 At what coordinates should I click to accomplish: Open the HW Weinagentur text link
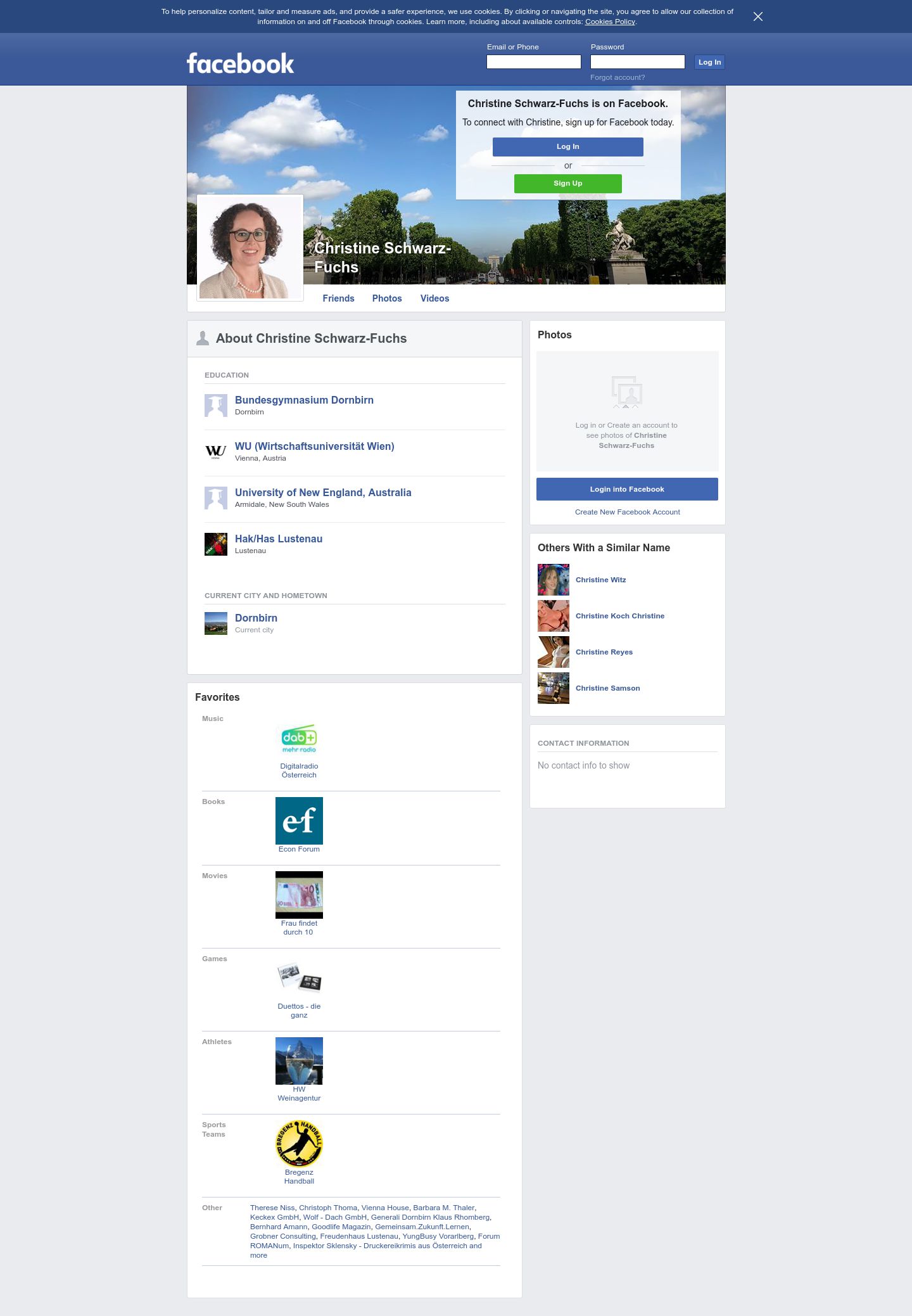click(x=299, y=1094)
